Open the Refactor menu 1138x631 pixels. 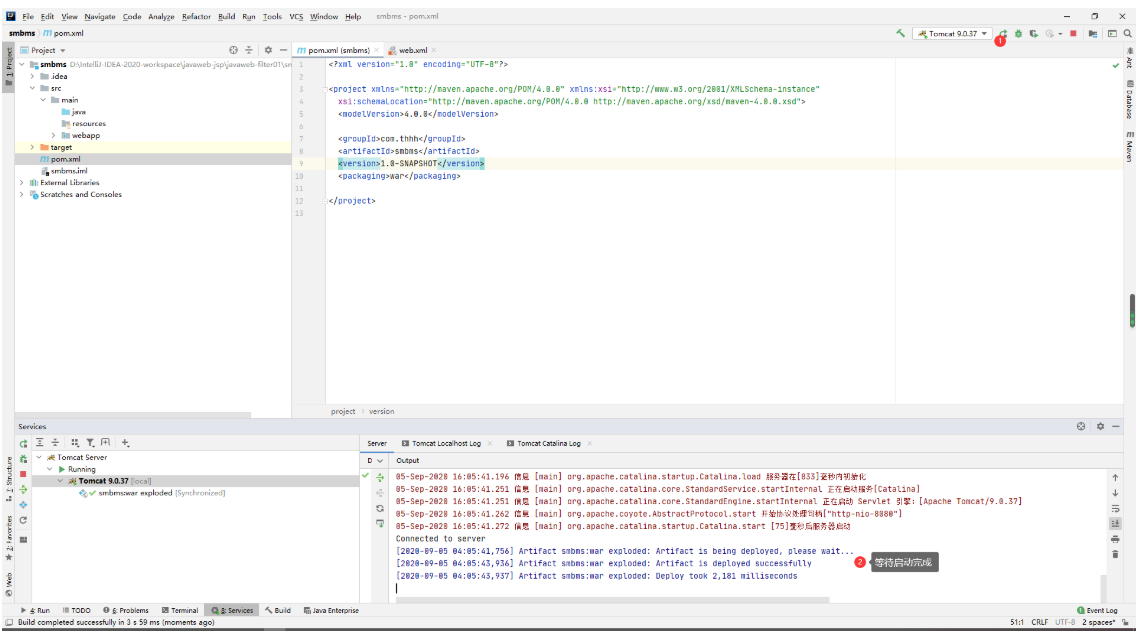196,17
